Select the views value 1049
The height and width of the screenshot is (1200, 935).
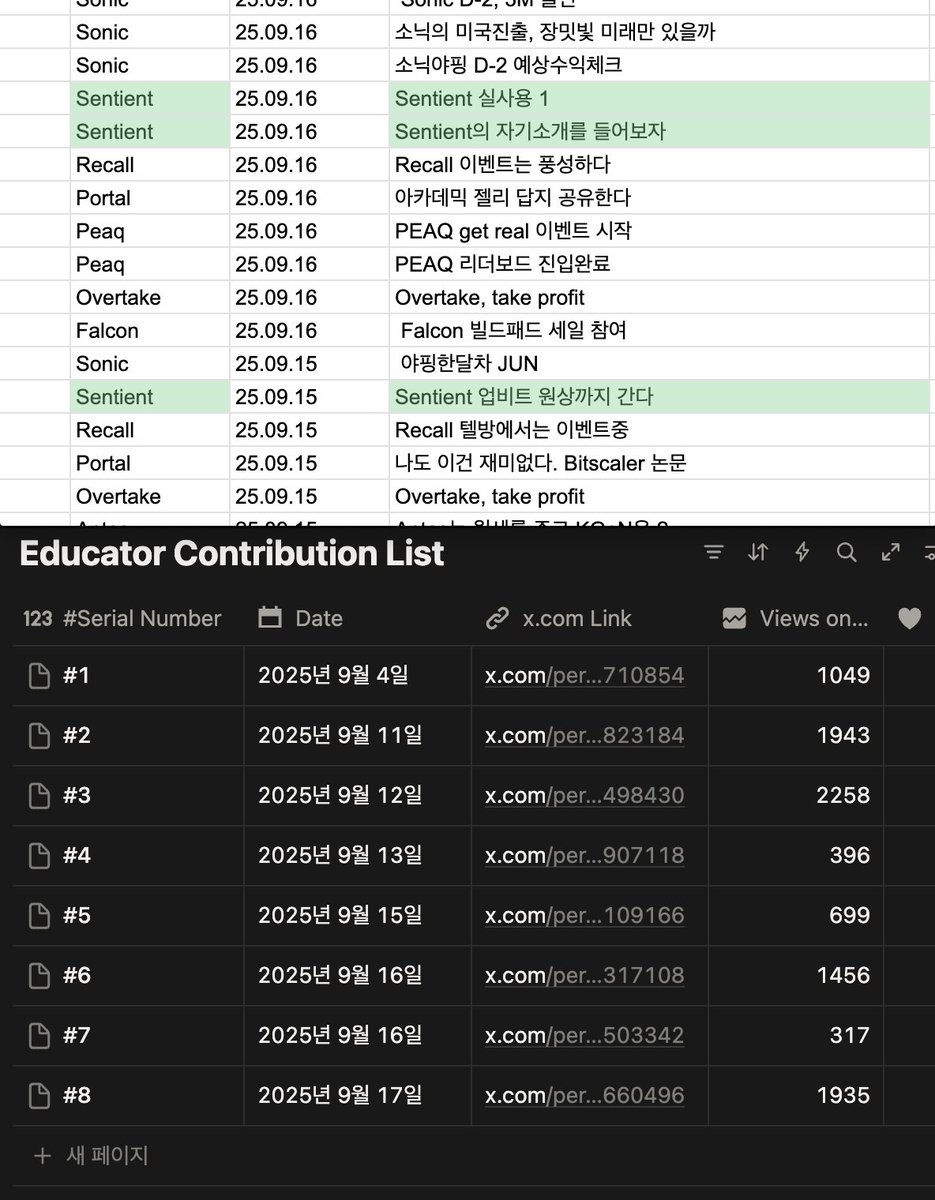point(843,676)
